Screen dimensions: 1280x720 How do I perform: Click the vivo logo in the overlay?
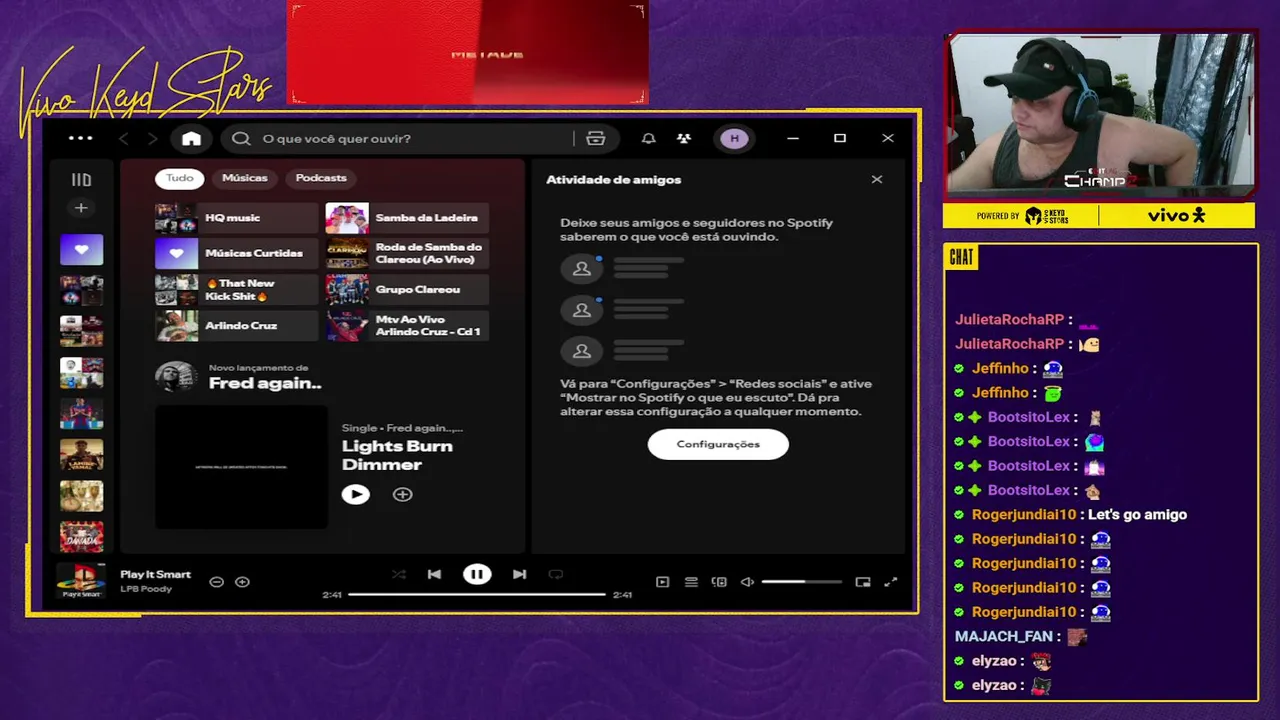1176,216
